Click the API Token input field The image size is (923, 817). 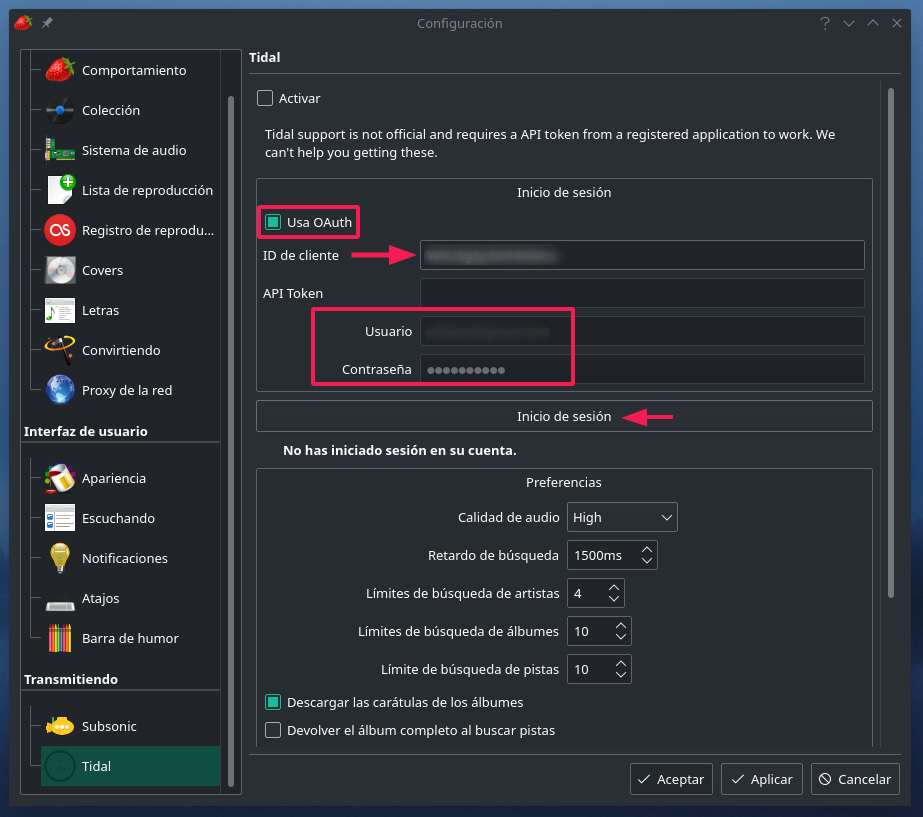tap(642, 293)
